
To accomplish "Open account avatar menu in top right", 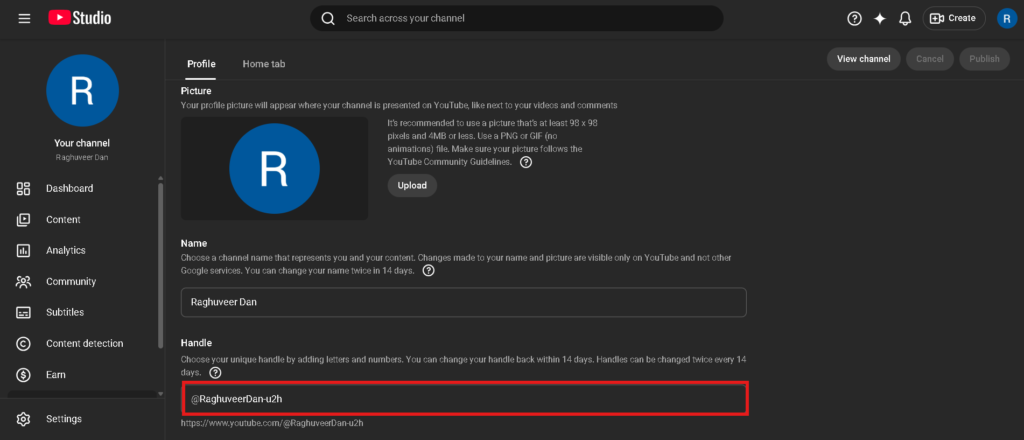I will coord(1007,18).
